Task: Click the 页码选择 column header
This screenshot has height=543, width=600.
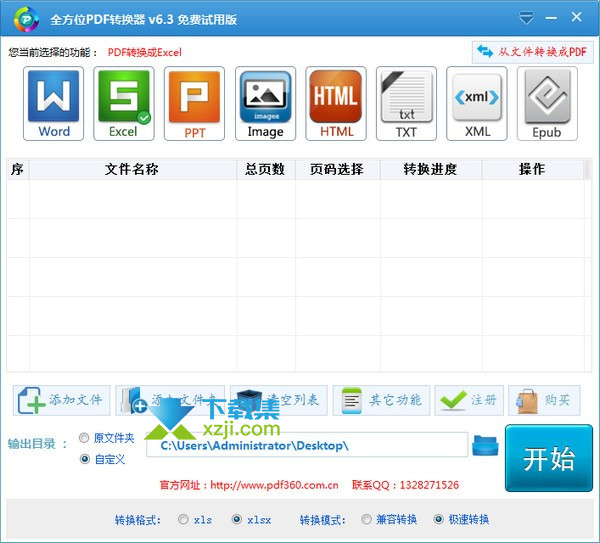Action: pos(338,169)
